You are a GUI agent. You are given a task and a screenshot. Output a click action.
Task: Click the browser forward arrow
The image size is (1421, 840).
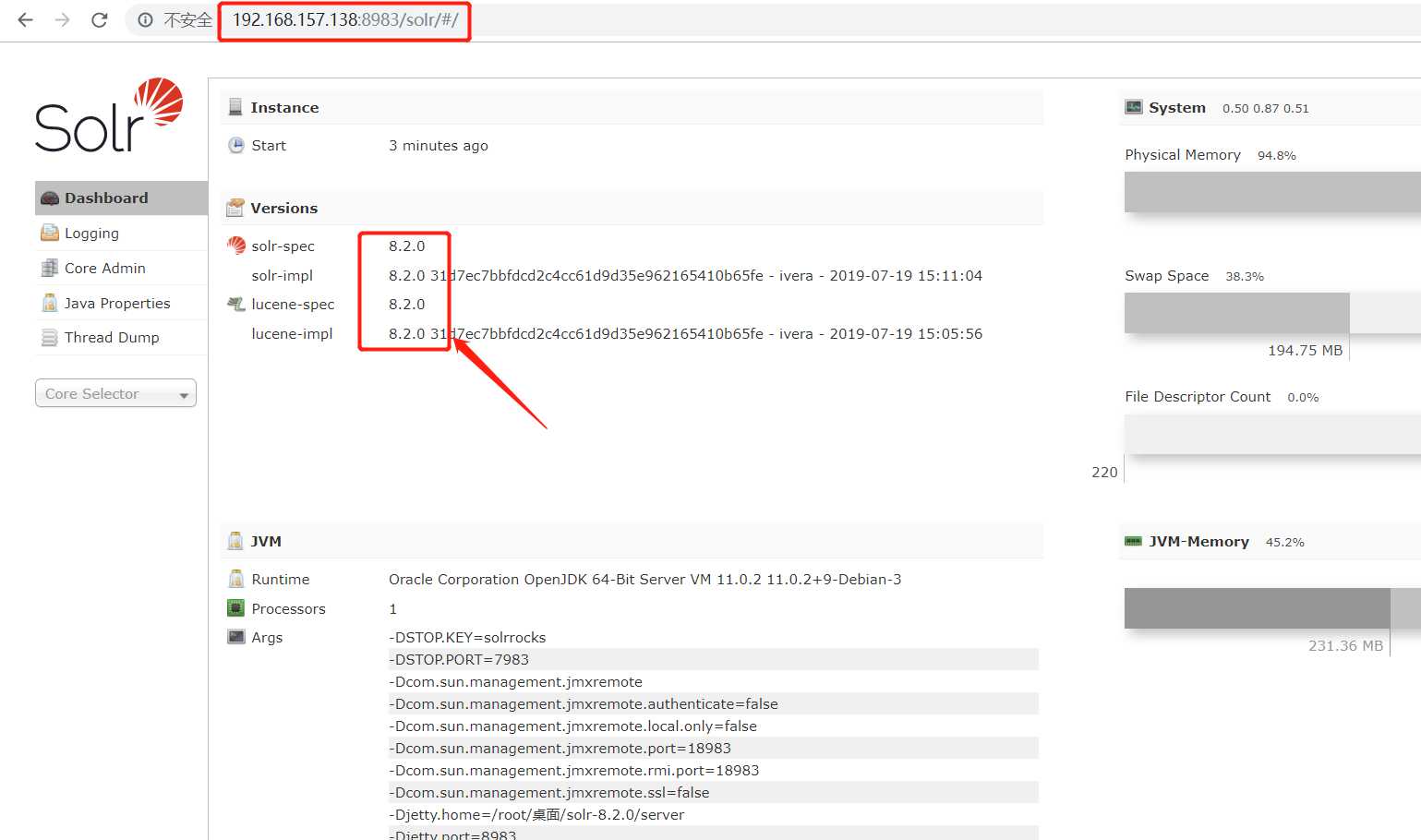pos(62,19)
